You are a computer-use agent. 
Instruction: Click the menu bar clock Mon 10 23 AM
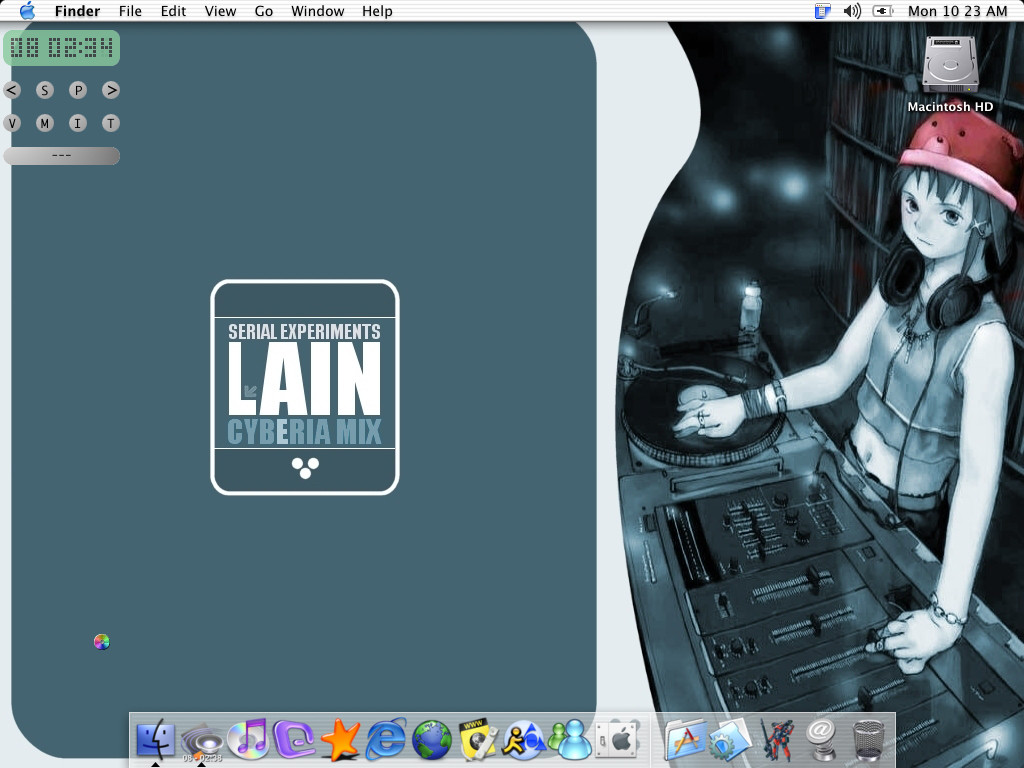957,11
